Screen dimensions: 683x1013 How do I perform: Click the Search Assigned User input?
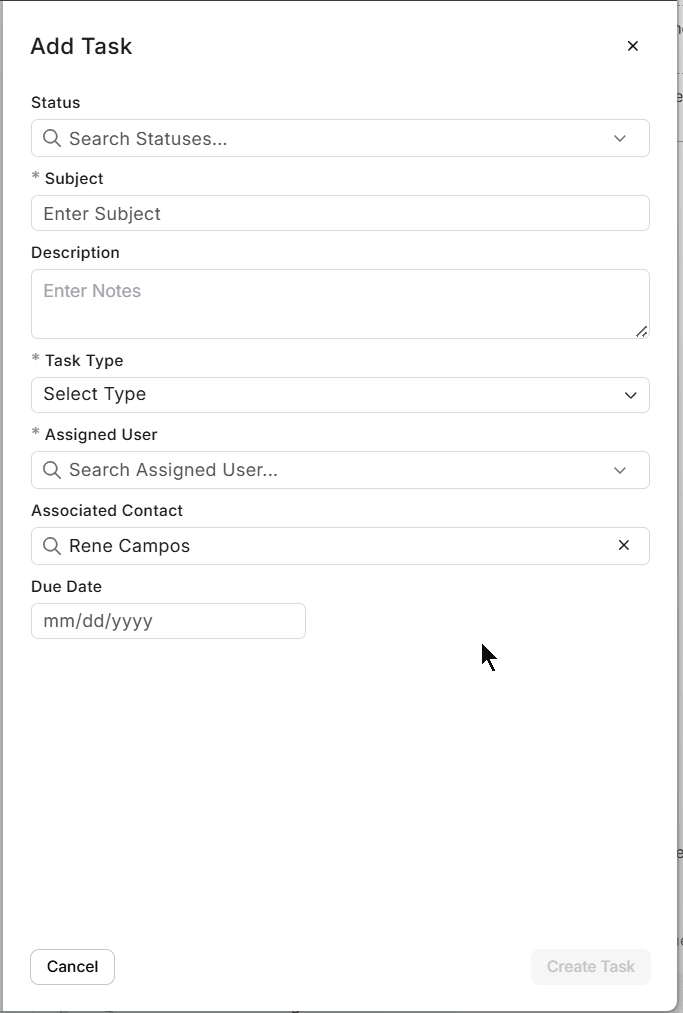[x=300, y=470]
